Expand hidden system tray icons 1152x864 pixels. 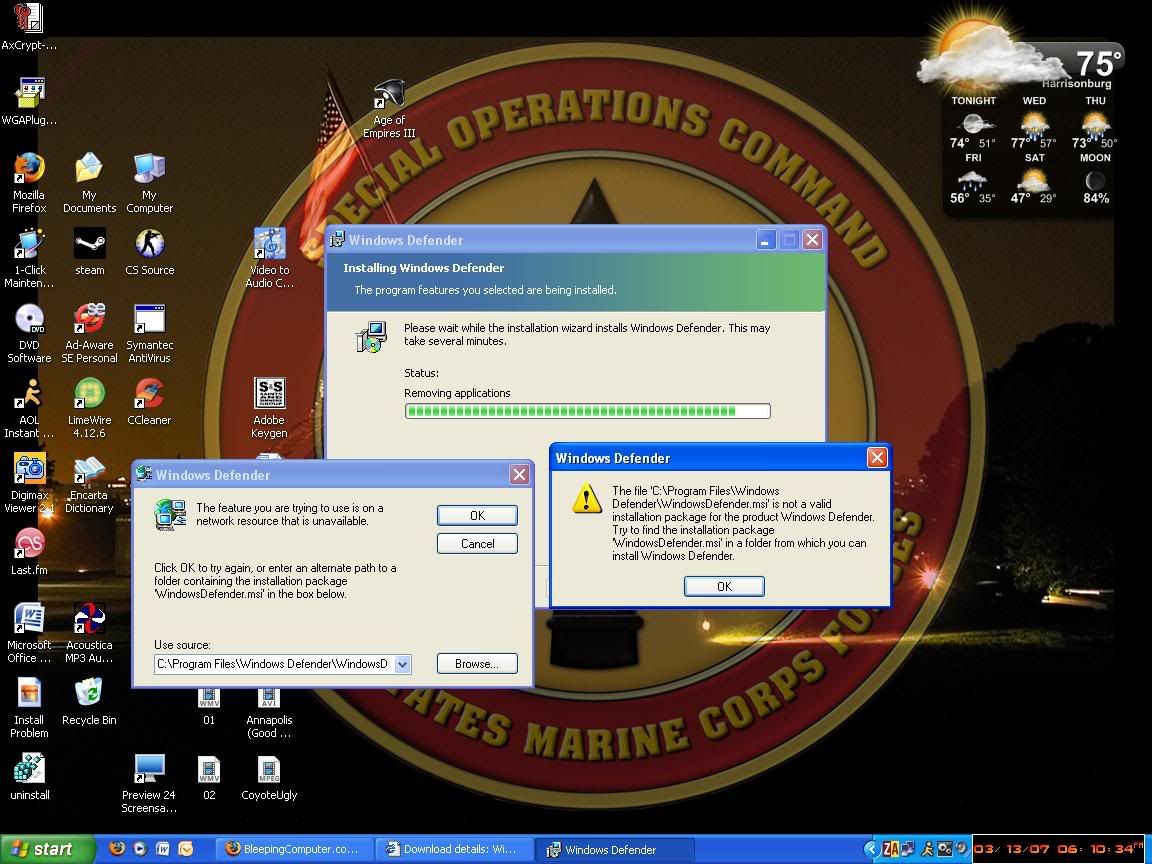point(871,849)
